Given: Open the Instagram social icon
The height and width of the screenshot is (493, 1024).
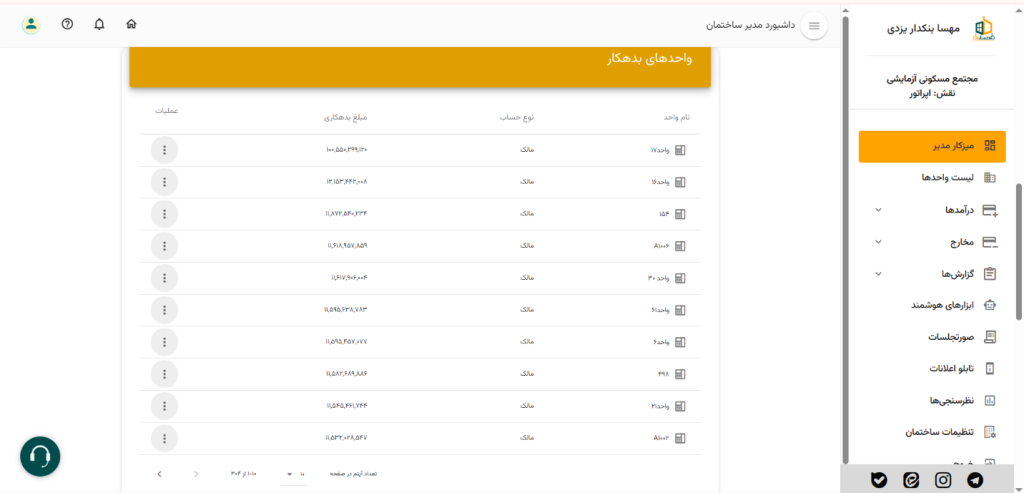Looking at the screenshot, I should (x=943, y=480).
